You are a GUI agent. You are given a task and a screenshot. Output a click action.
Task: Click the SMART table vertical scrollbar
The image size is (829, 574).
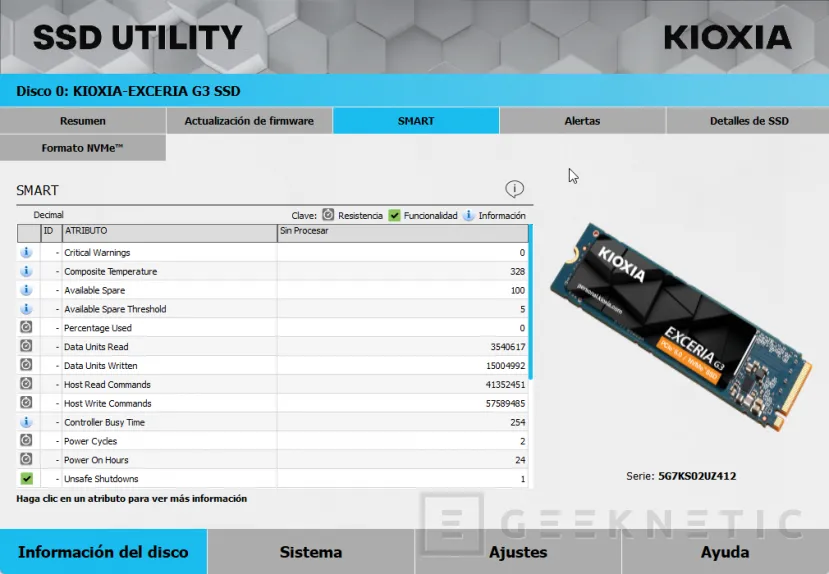[530, 302]
